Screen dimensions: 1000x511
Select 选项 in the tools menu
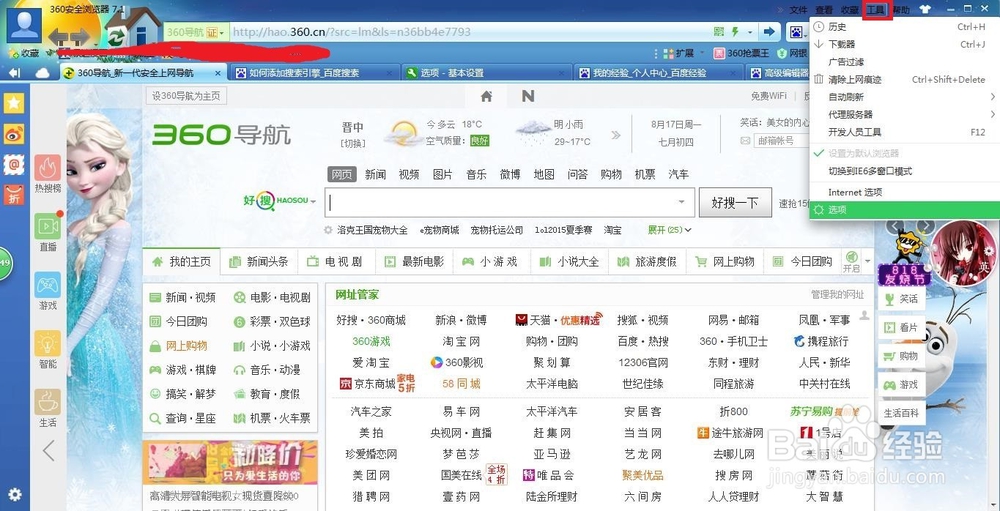pyautogui.click(x=904, y=210)
